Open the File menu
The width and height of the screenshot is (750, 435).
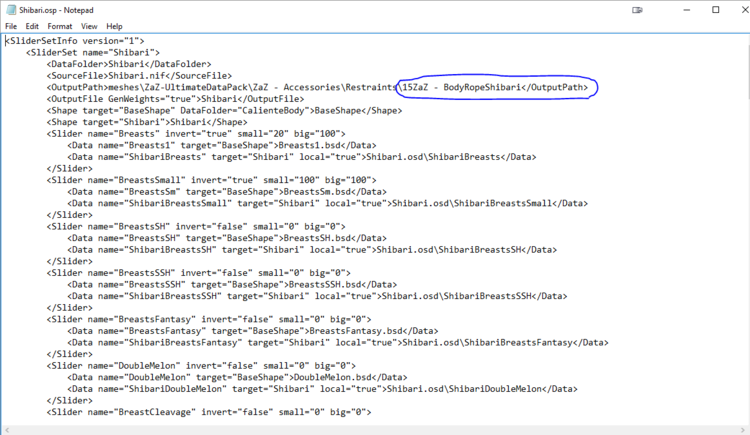[11, 26]
